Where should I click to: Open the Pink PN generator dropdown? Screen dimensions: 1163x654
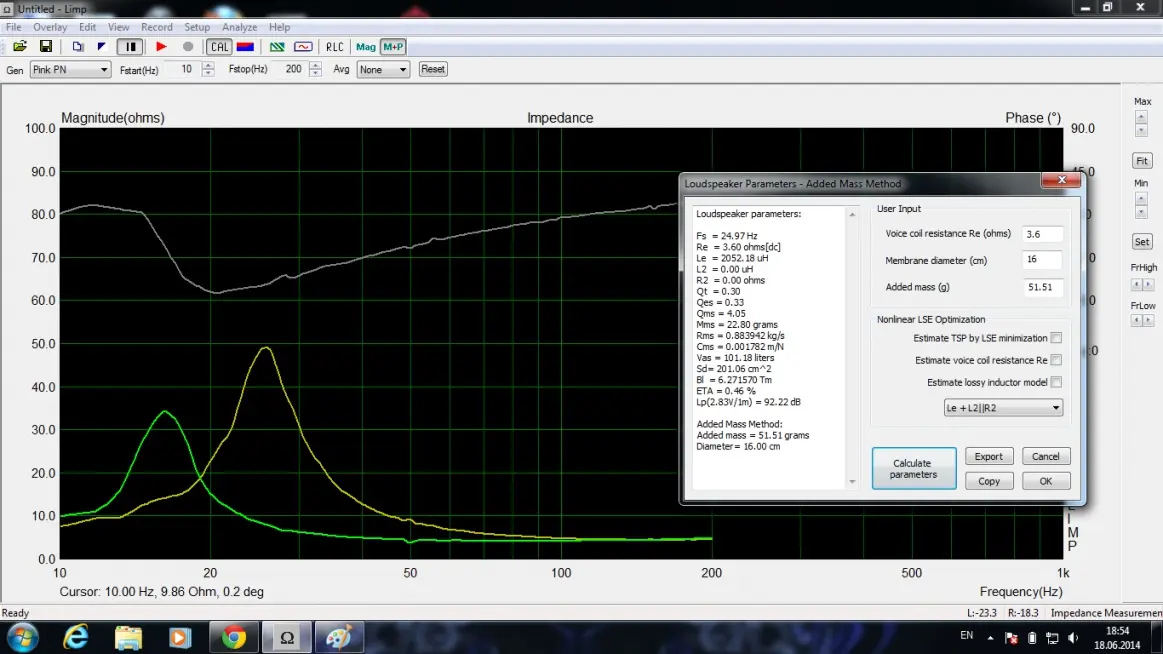tap(70, 70)
